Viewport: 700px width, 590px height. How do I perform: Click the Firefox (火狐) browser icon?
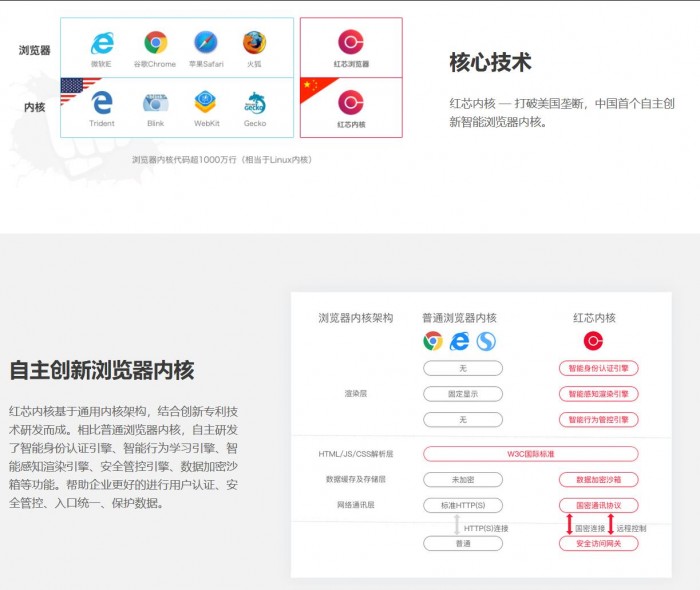[254, 42]
